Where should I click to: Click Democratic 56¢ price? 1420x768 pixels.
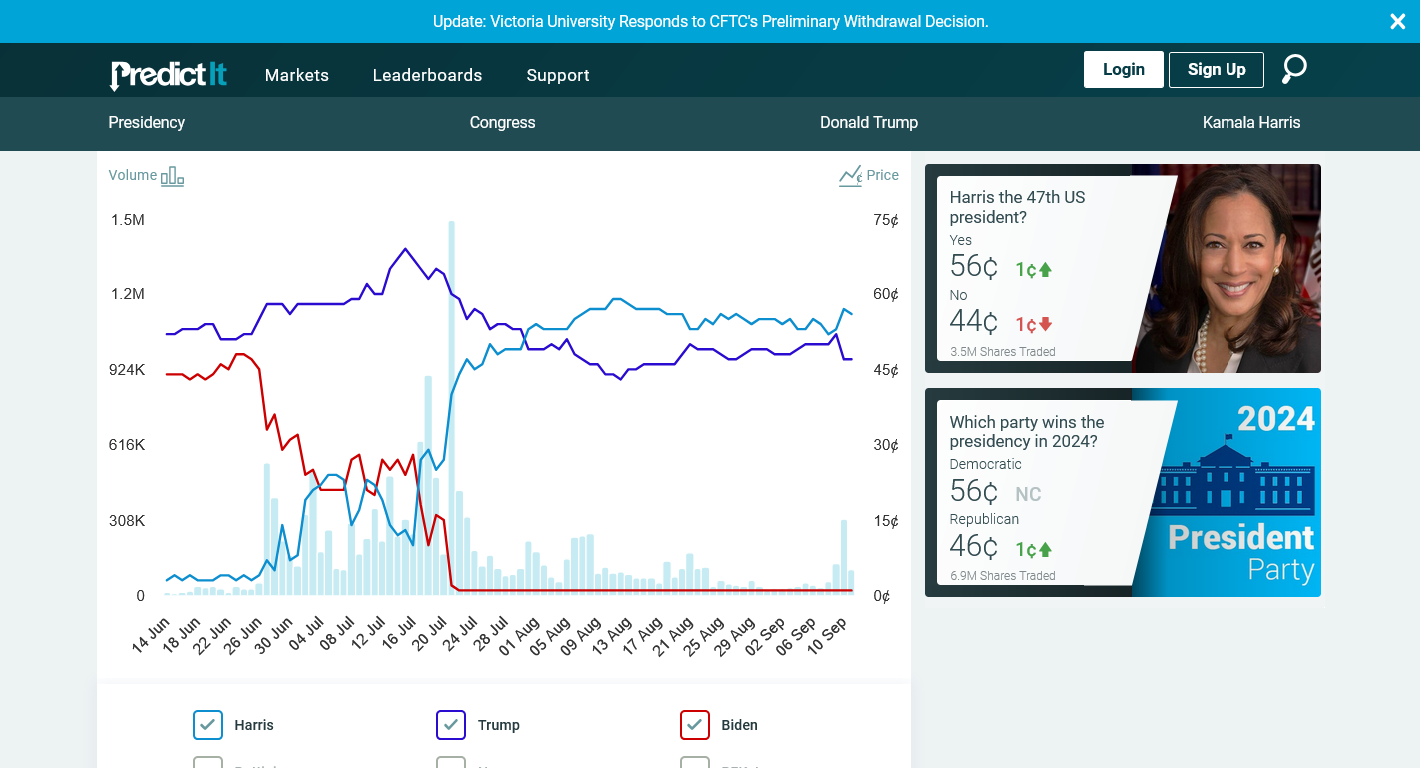tap(974, 491)
